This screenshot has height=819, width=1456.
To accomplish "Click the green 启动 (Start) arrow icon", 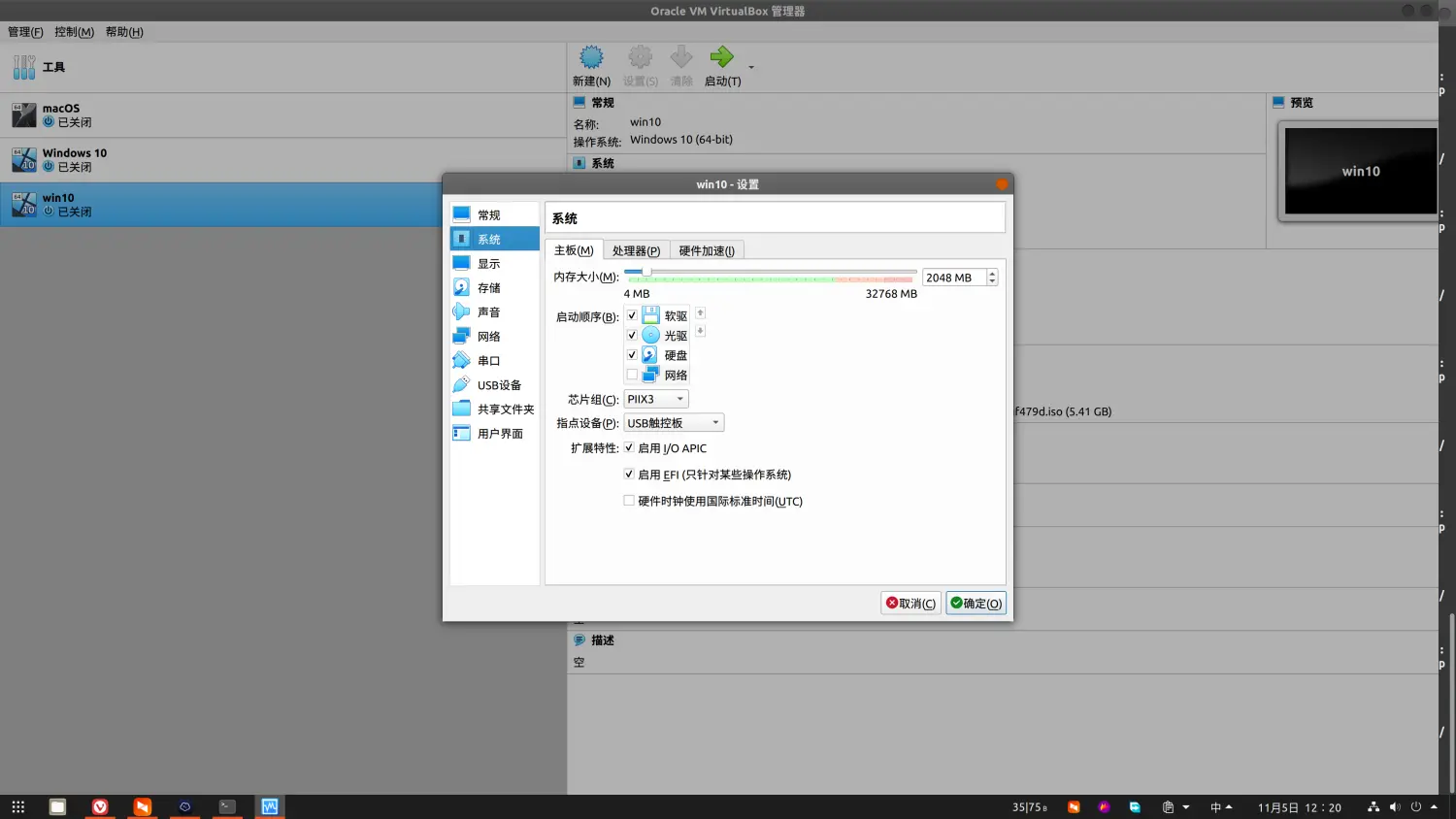I will 721,58.
